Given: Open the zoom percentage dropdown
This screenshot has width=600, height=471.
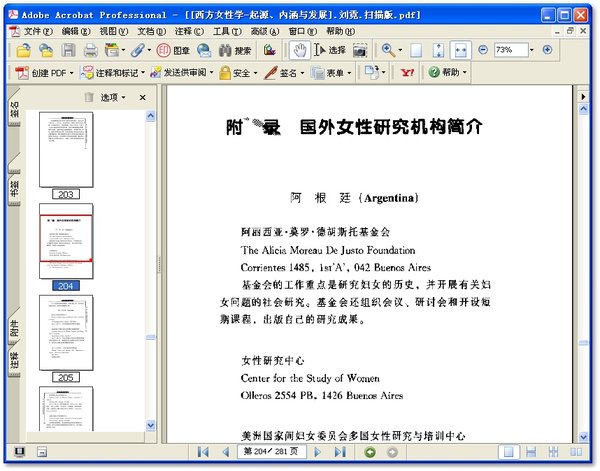Looking at the screenshot, I should [532, 50].
